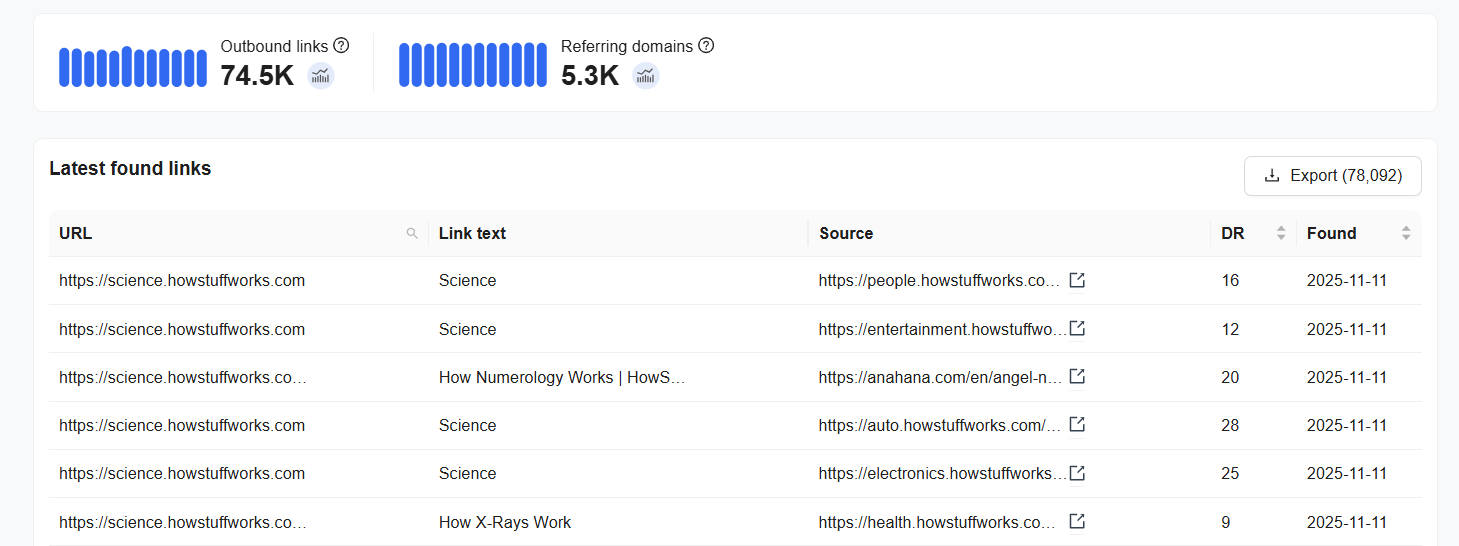
Task: Sort table by Found date arrows
Action: (1406, 234)
